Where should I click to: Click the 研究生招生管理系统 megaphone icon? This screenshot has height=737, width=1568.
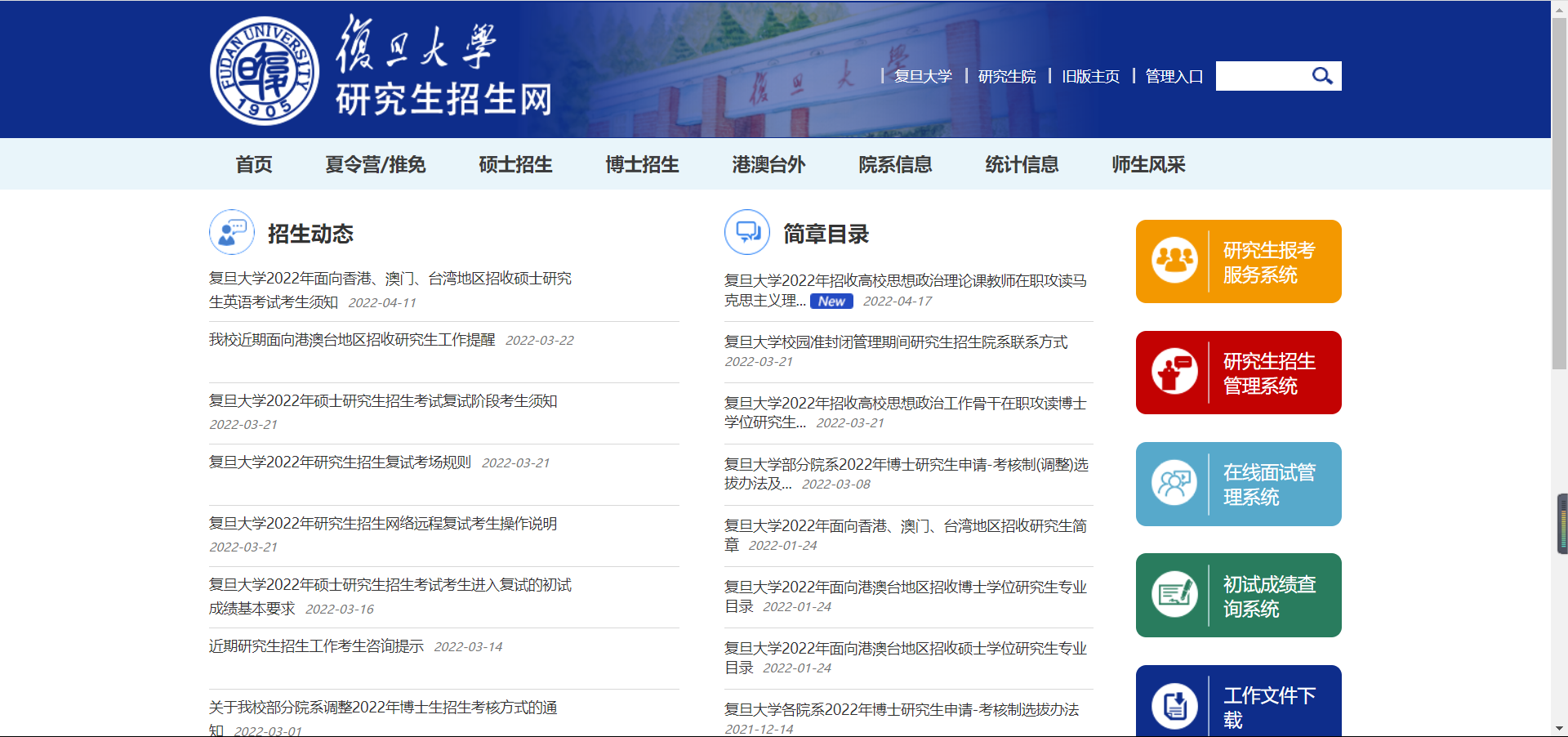tap(1175, 372)
